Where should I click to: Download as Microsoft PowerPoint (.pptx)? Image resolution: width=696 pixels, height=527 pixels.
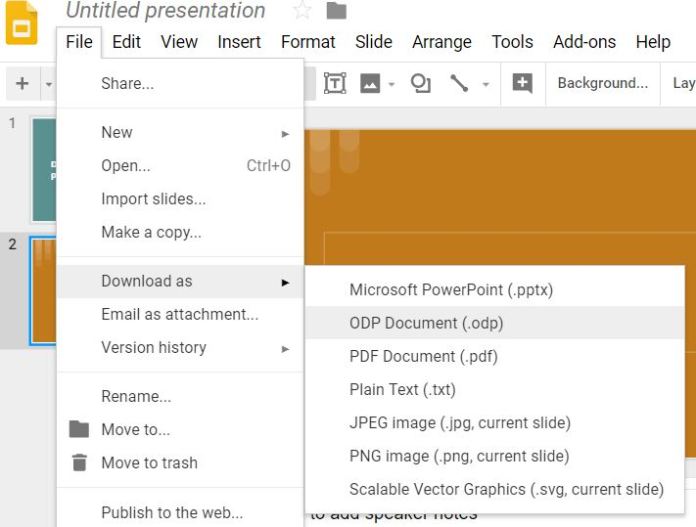pos(495,290)
